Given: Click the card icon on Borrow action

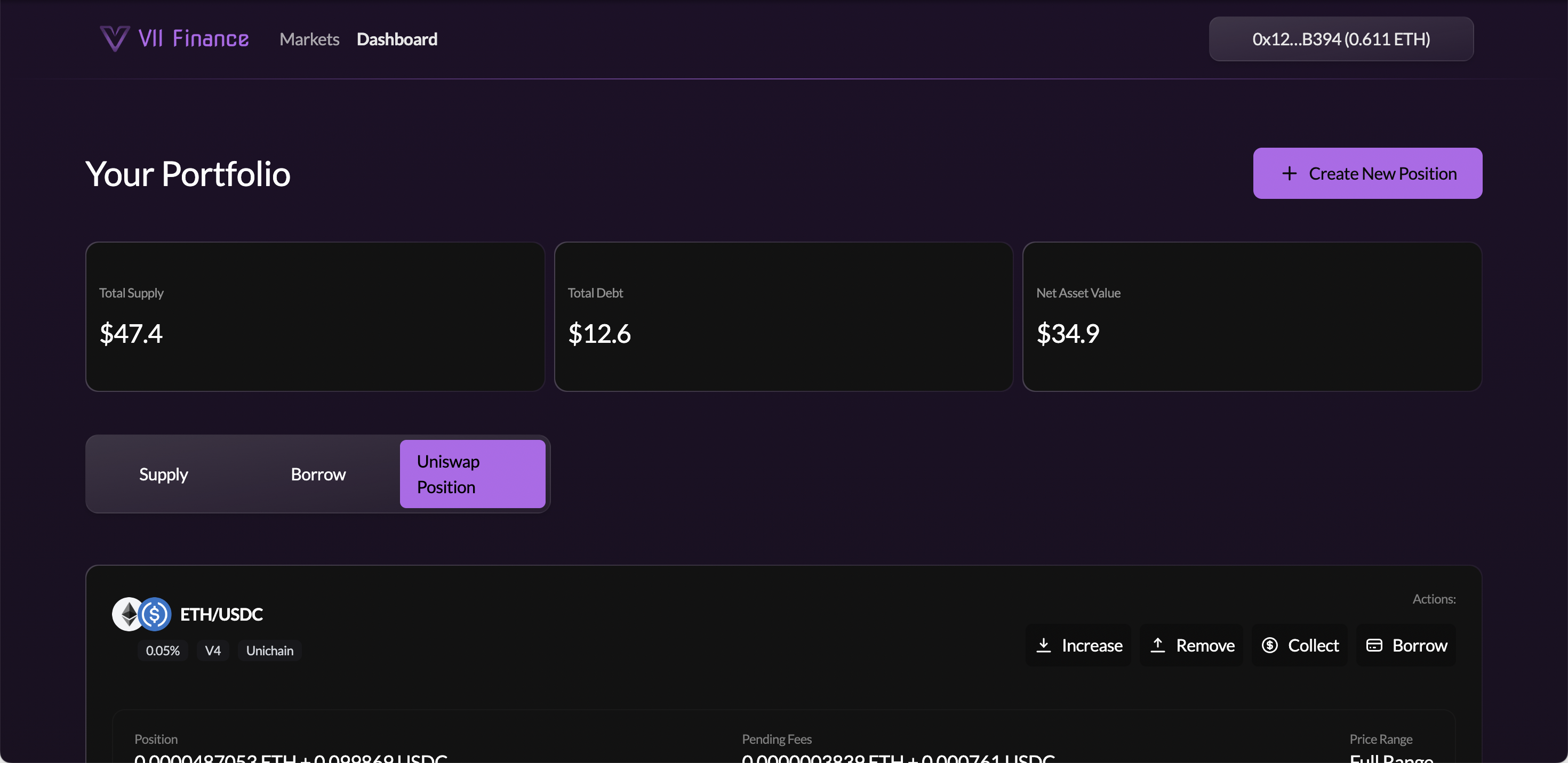Looking at the screenshot, I should (1374, 645).
